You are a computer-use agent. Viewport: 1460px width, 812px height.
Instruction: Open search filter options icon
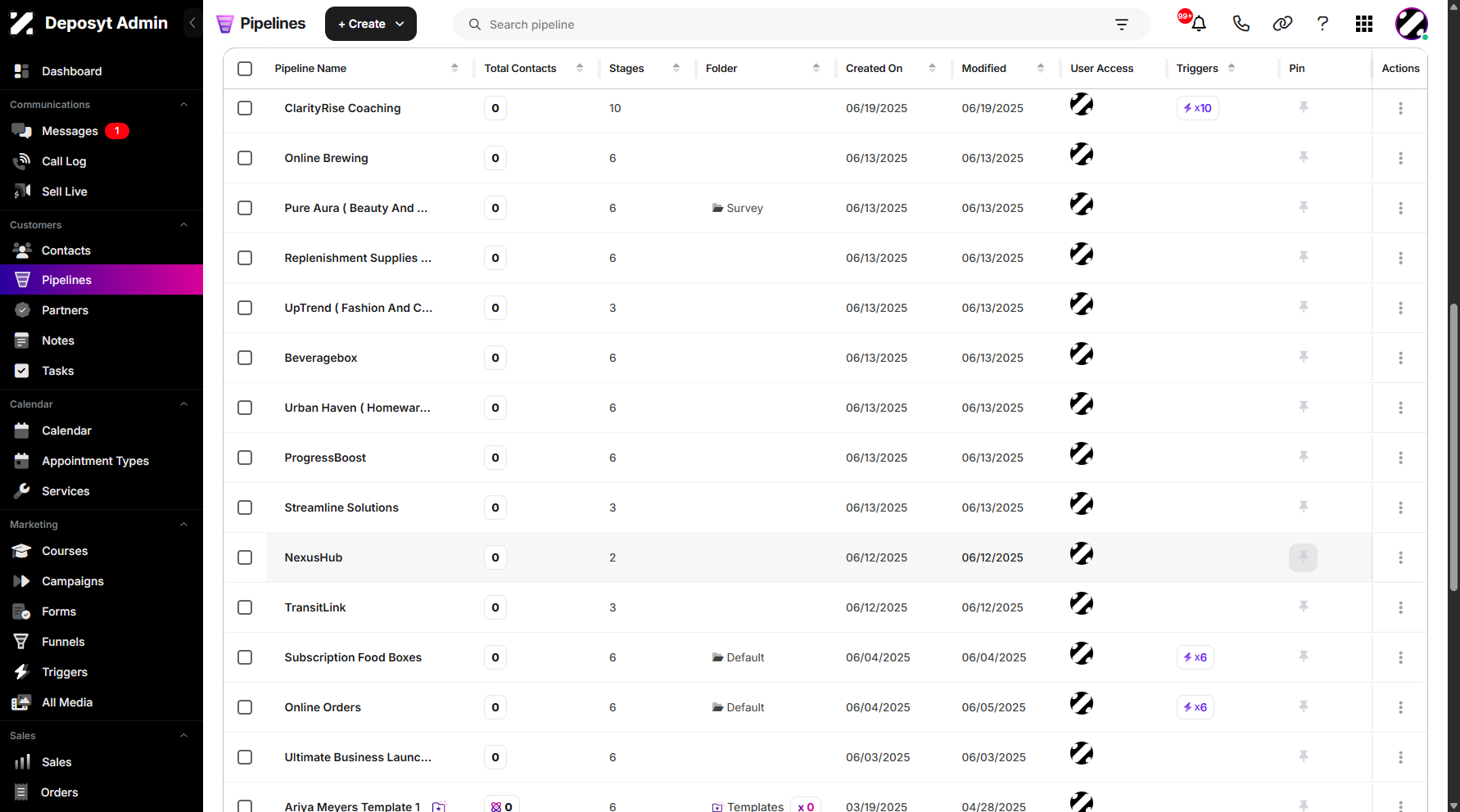pyautogui.click(x=1122, y=25)
